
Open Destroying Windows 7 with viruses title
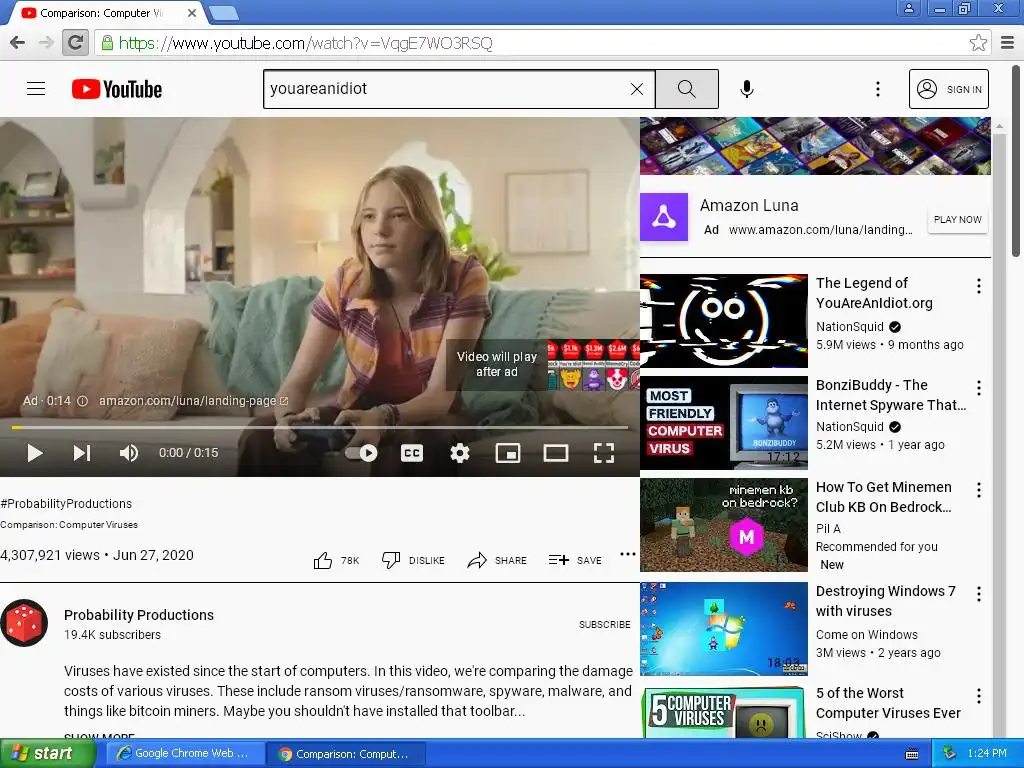(886, 601)
